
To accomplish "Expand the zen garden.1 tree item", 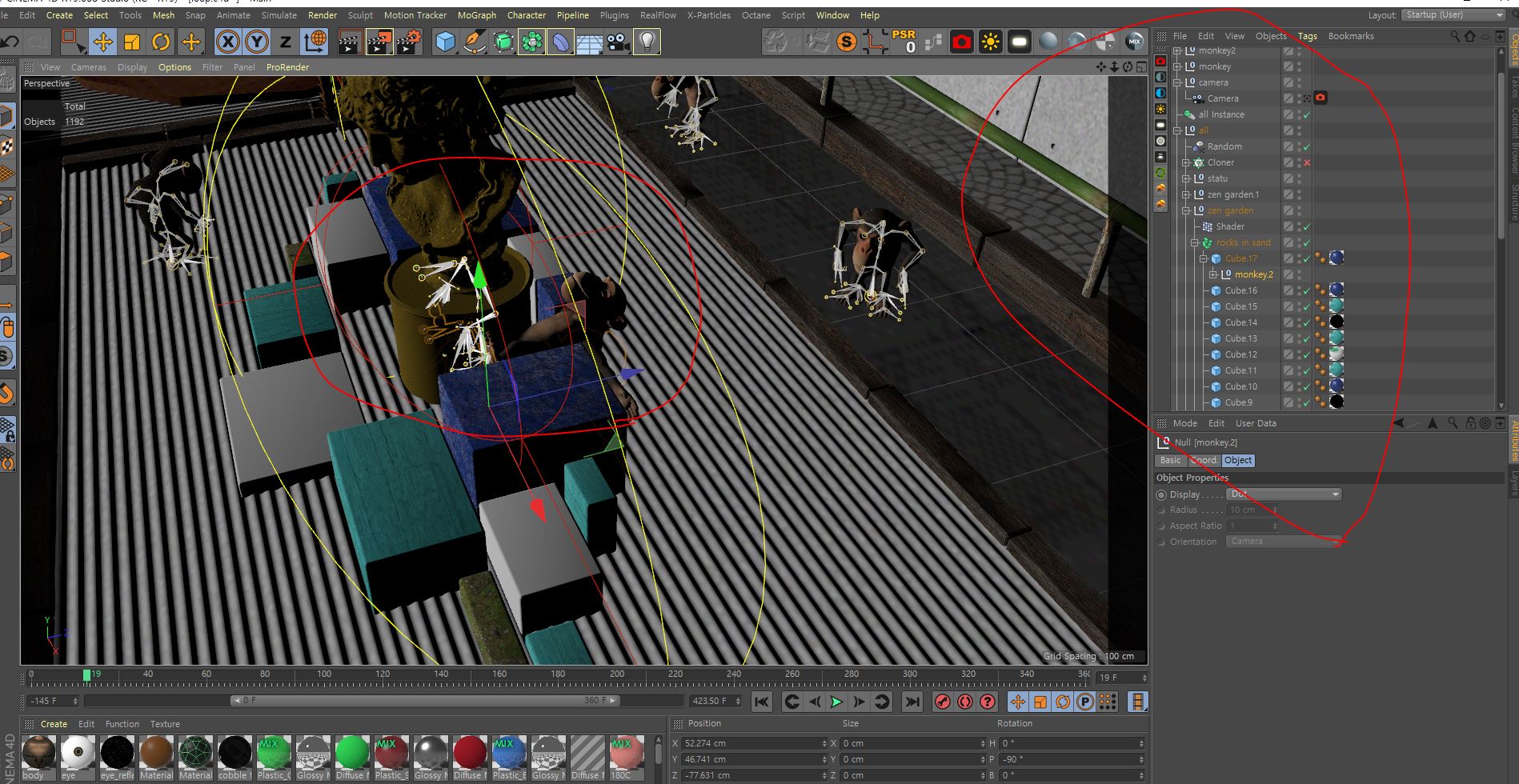I will pos(1186,194).
